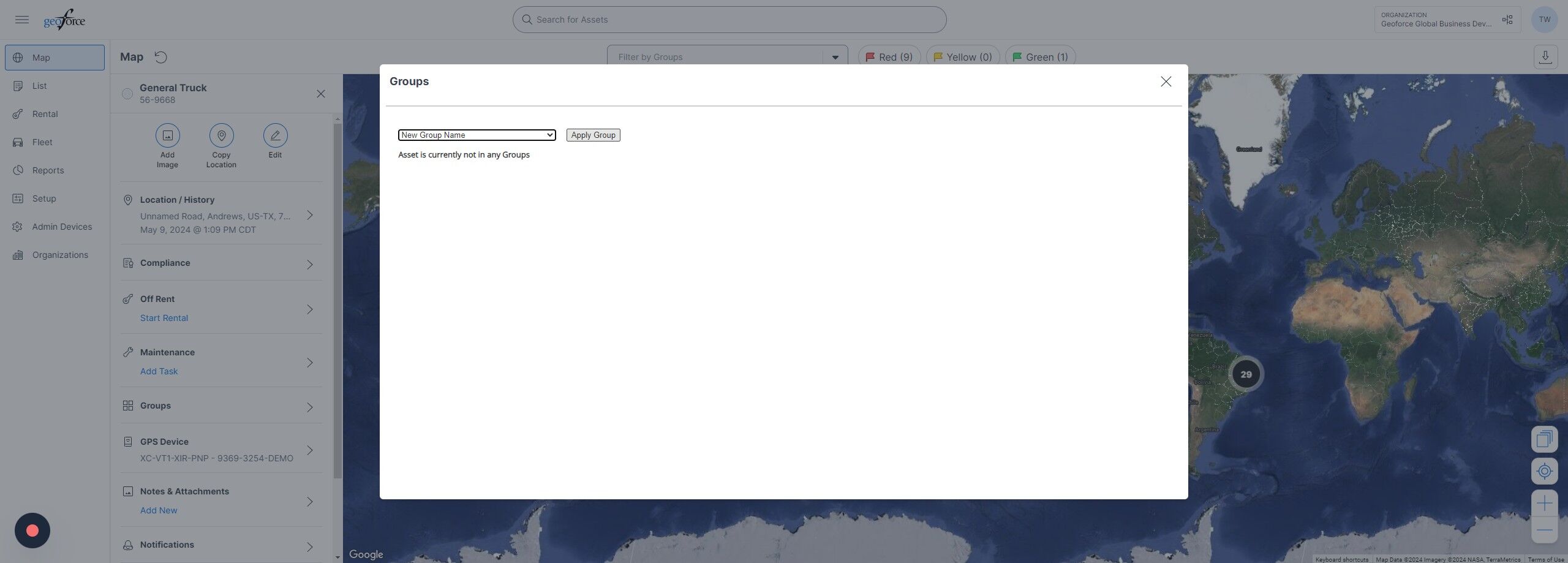
Task: Click the Apply Group button
Action: pos(593,135)
